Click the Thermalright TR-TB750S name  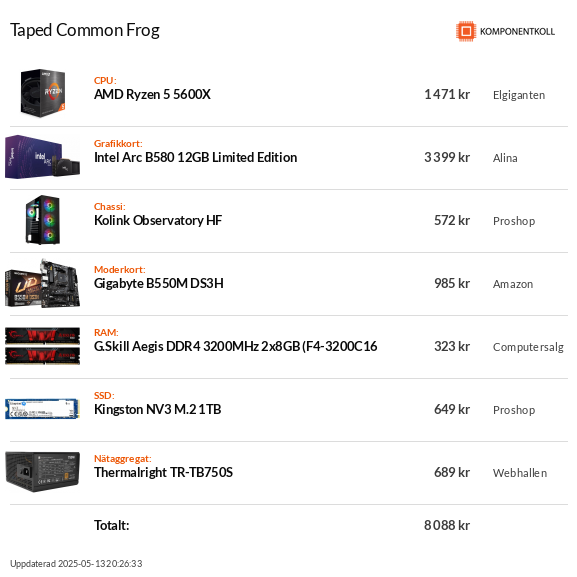(163, 472)
